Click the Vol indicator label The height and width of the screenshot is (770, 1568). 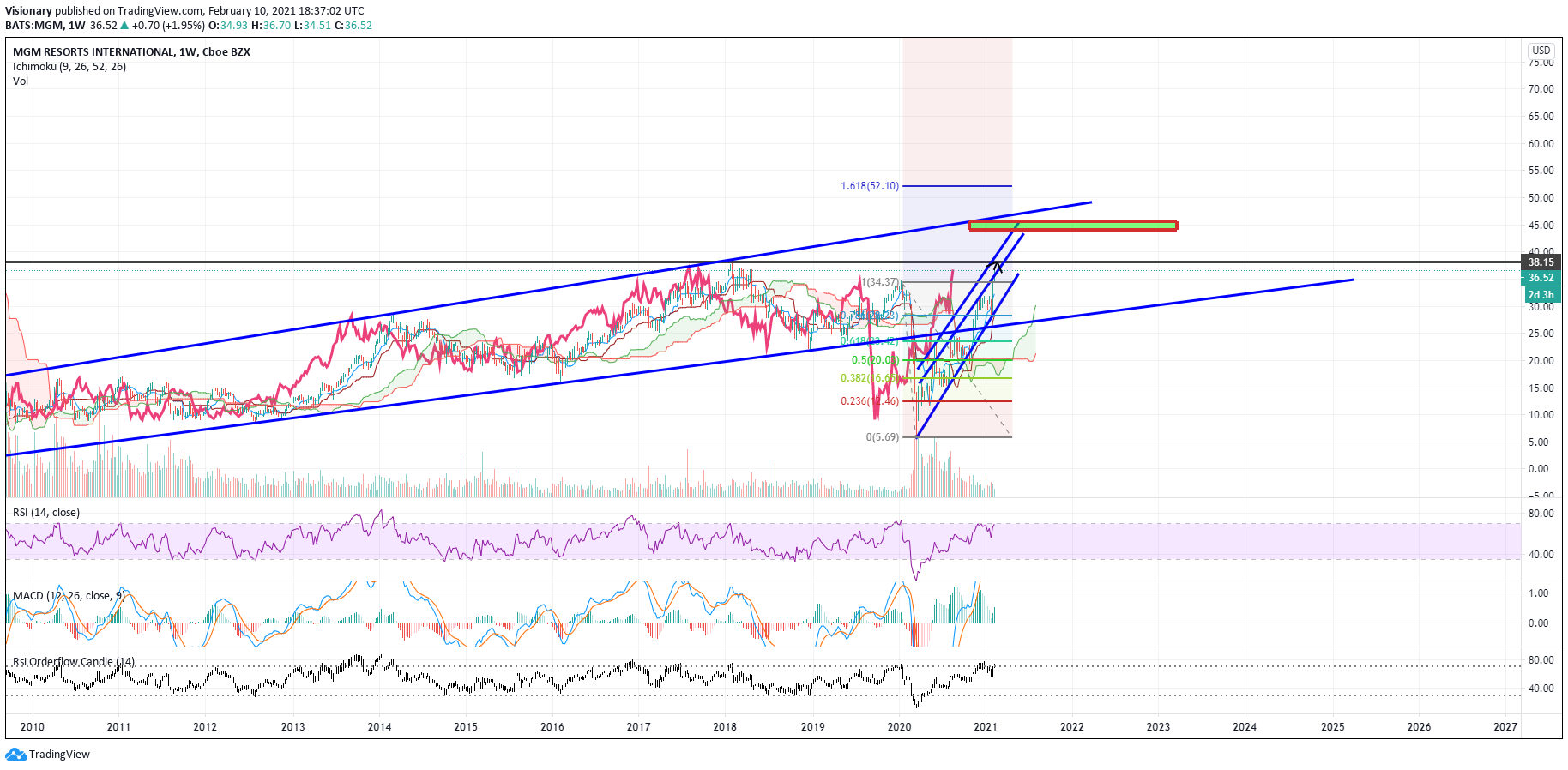(x=21, y=81)
